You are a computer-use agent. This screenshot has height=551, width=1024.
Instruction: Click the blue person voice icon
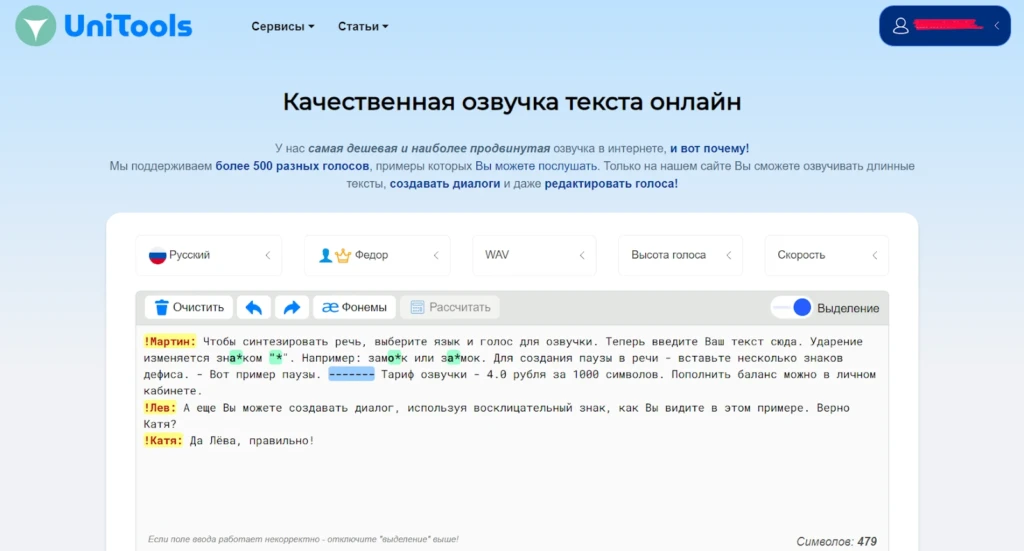pyautogui.click(x=325, y=255)
